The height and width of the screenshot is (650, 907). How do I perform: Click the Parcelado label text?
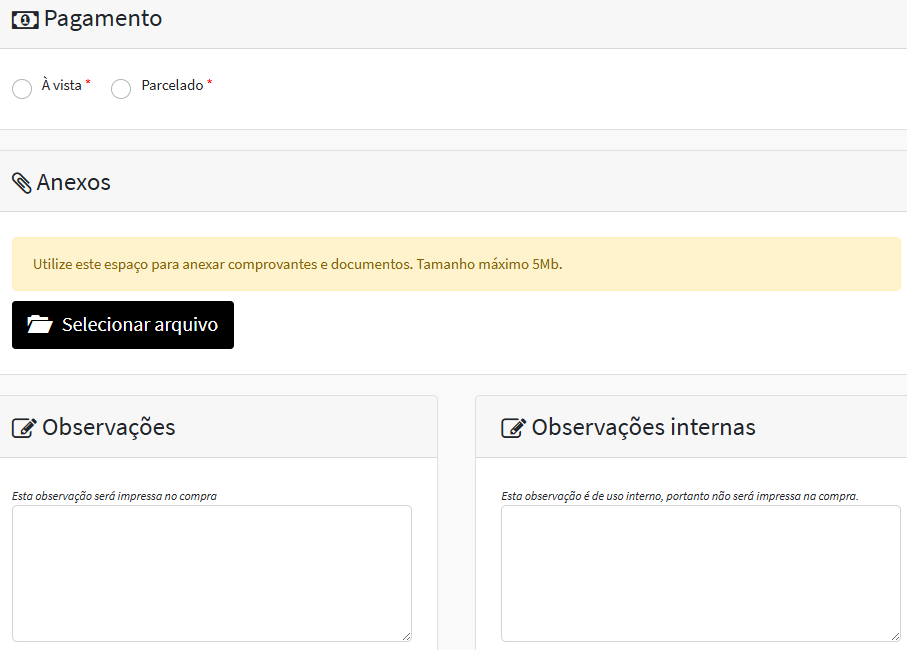[172, 86]
